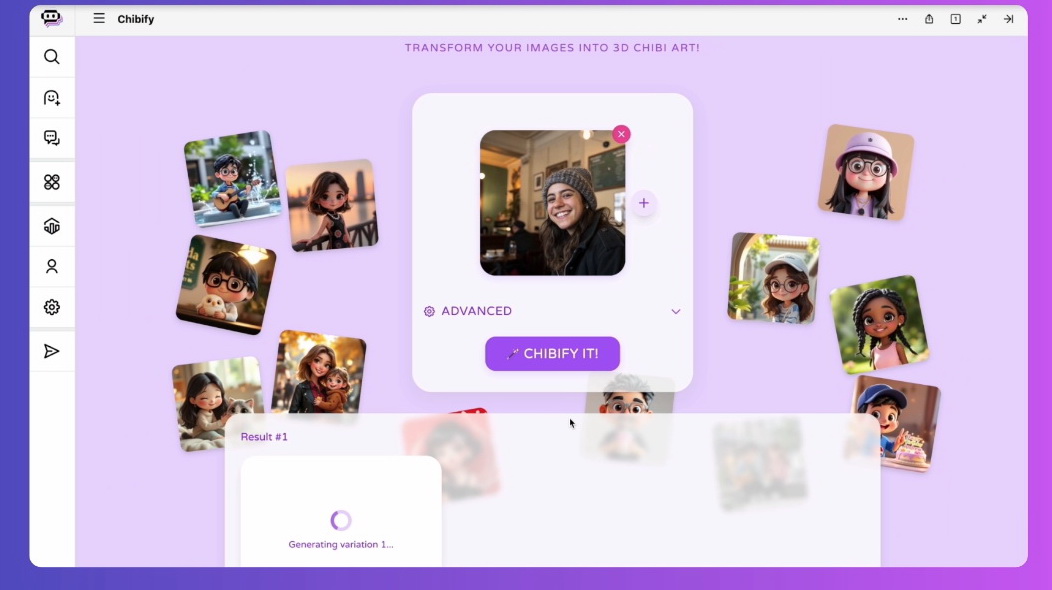Viewport: 1052px width, 590px height.
Task: Open the three-dot more options menu
Action: [902, 19]
